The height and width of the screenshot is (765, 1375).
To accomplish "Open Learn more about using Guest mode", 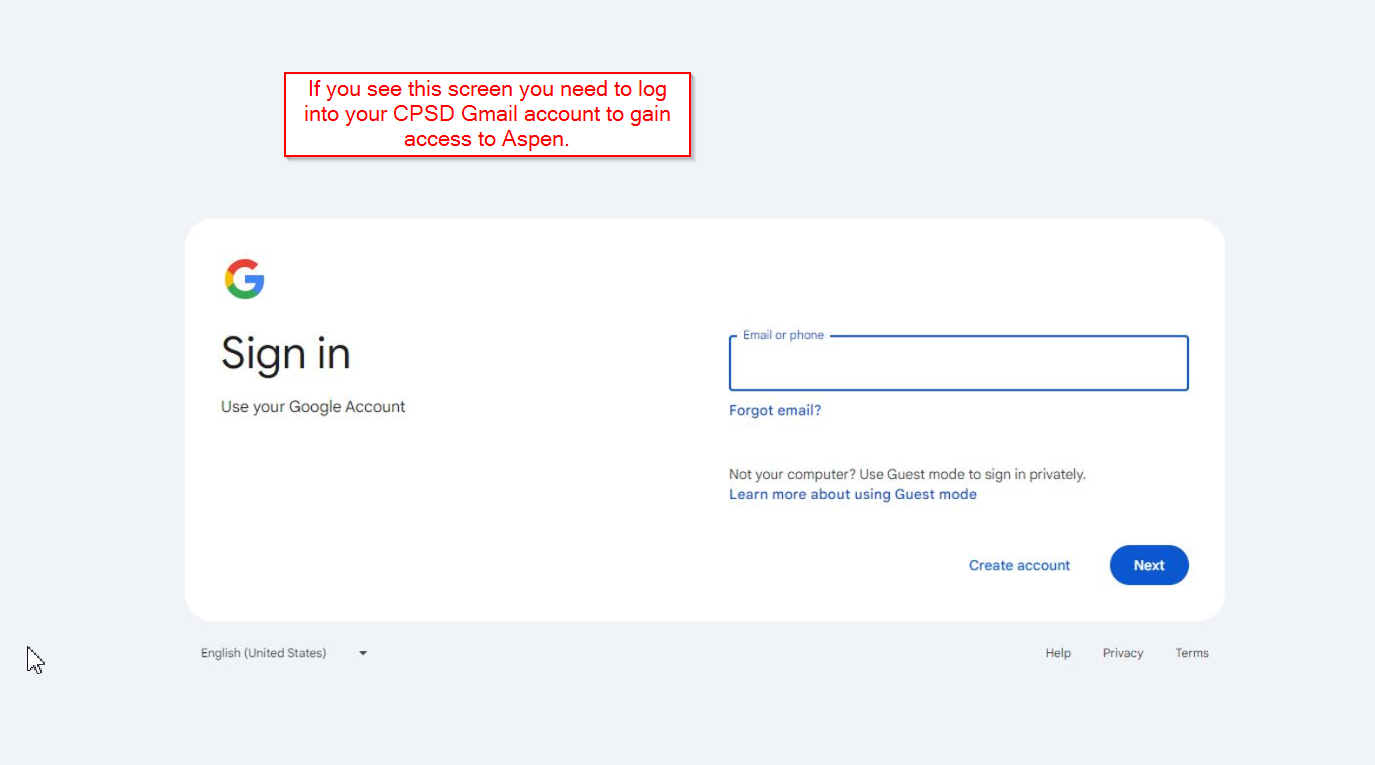I will (852, 494).
